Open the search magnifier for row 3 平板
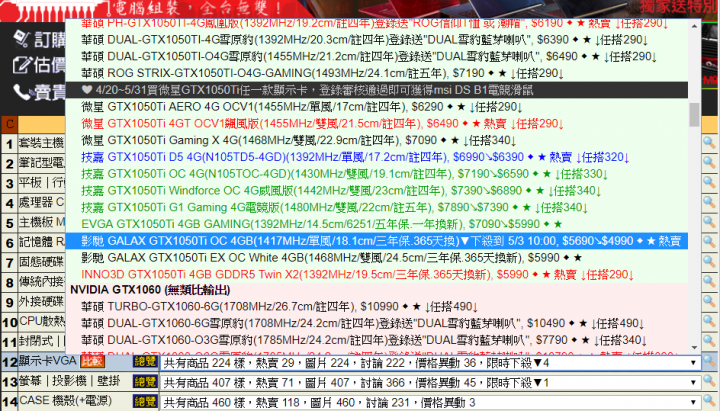This screenshot has width=720, height=411. pos(710,183)
